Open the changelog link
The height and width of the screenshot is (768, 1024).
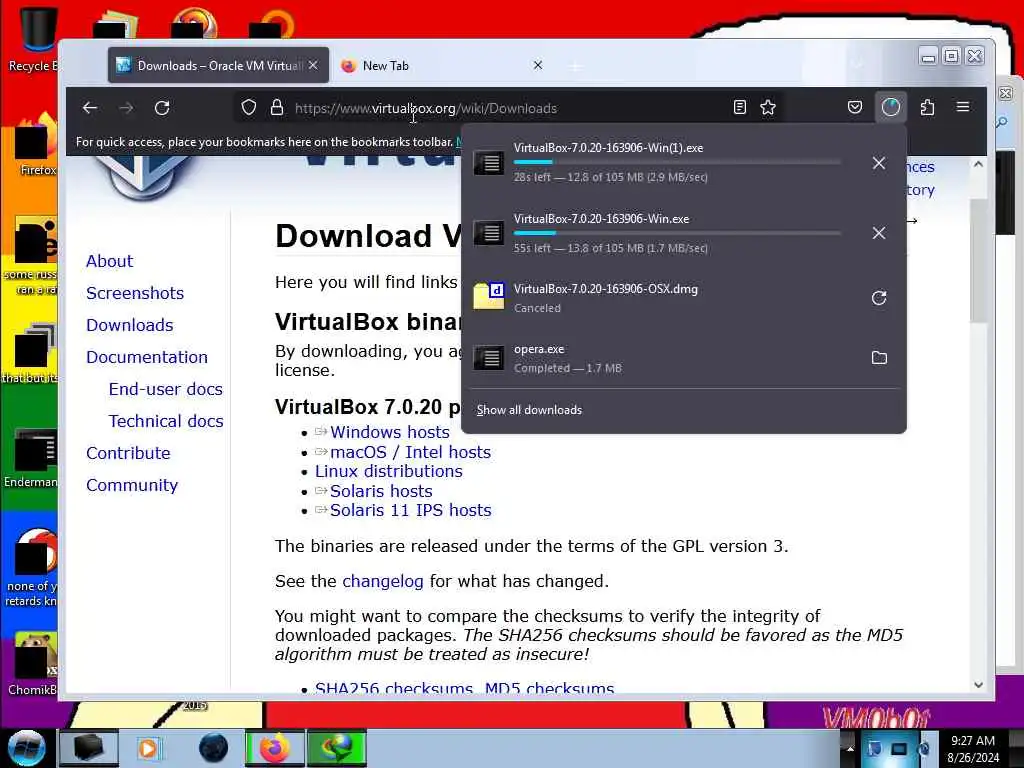383,581
